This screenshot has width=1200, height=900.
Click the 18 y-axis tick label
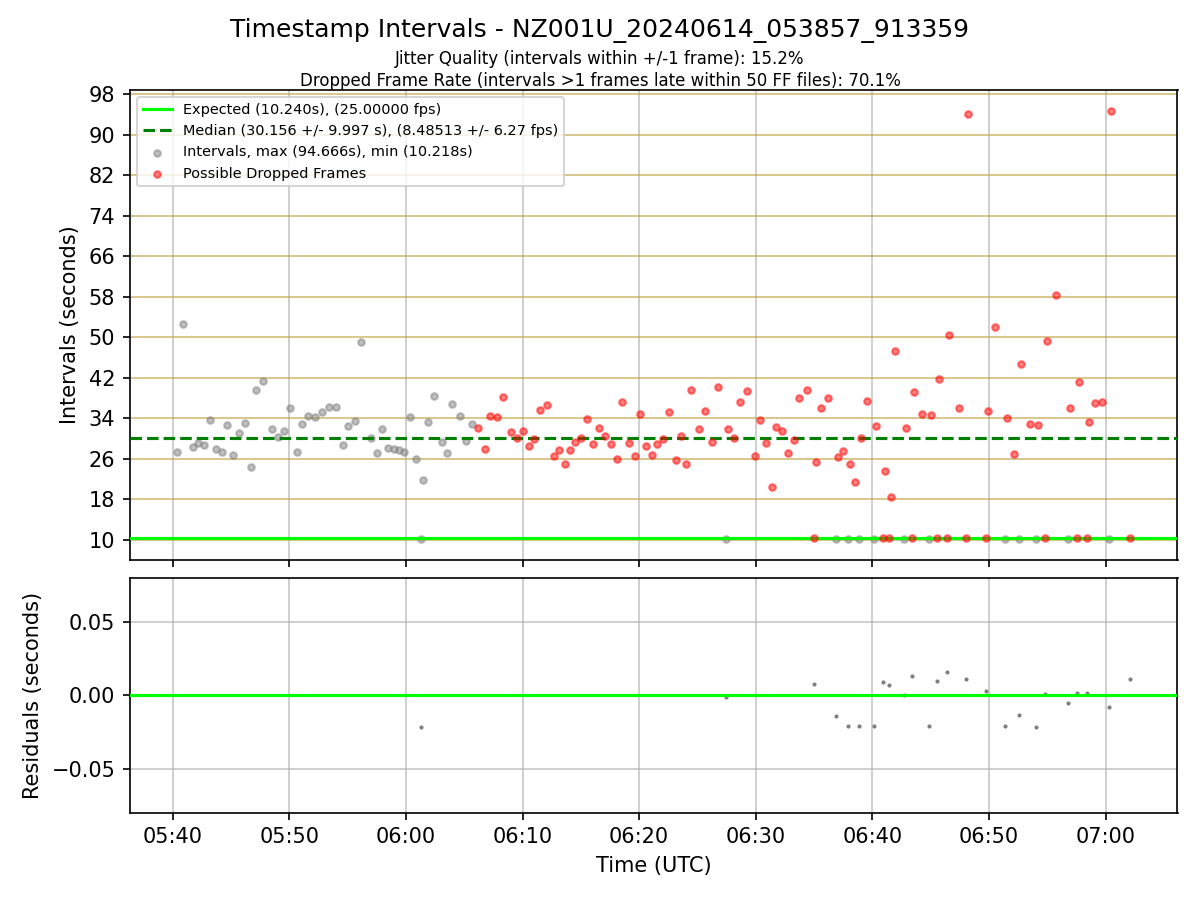pos(103,499)
